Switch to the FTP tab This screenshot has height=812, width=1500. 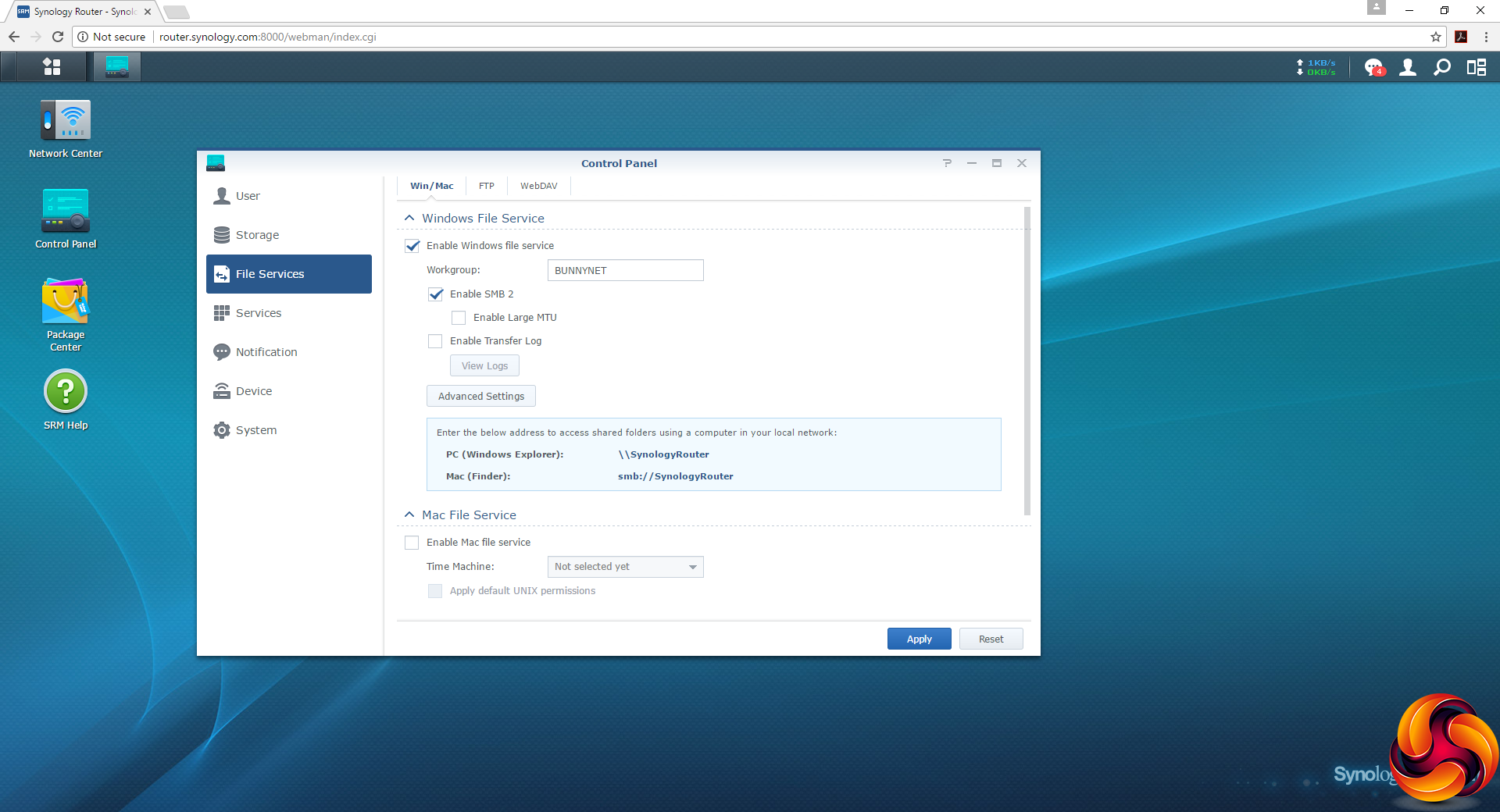pyautogui.click(x=486, y=186)
